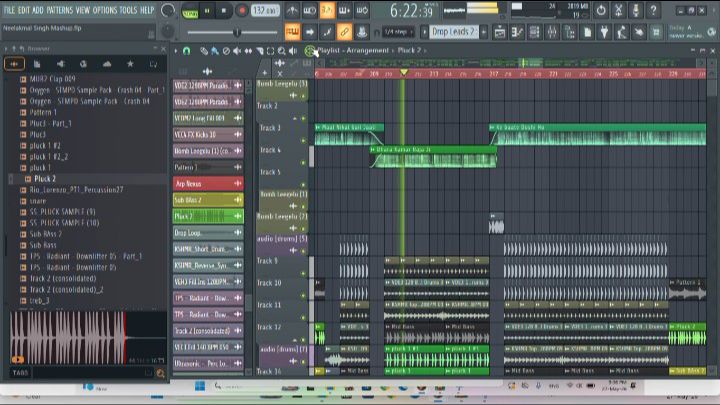This screenshot has width=720, height=405.
Task: Open the TOOLS menu
Action: tap(128, 10)
